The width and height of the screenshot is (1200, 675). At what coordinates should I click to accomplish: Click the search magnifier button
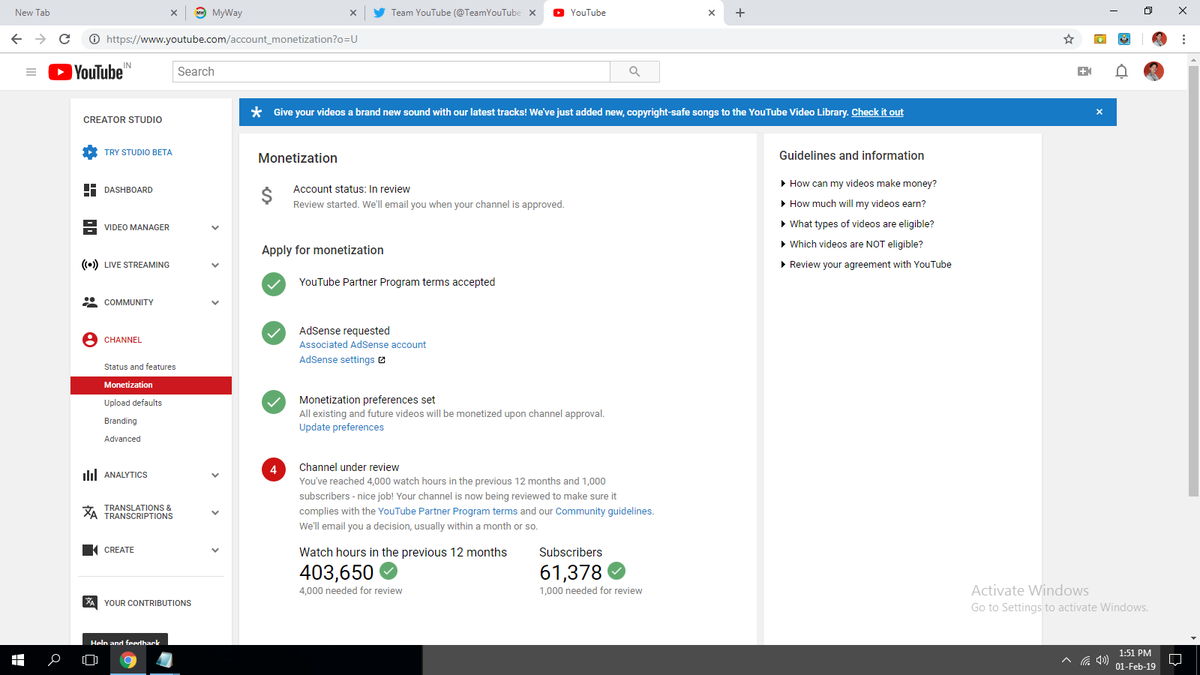[635, 72]
